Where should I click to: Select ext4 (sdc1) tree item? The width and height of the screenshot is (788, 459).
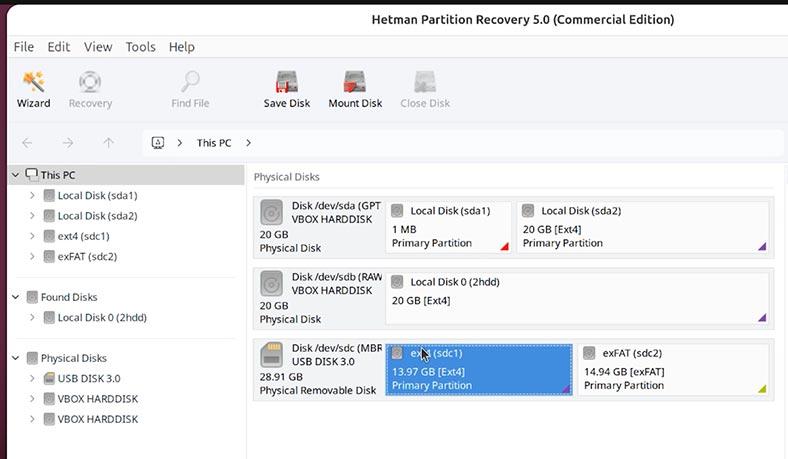click(83, 236)
